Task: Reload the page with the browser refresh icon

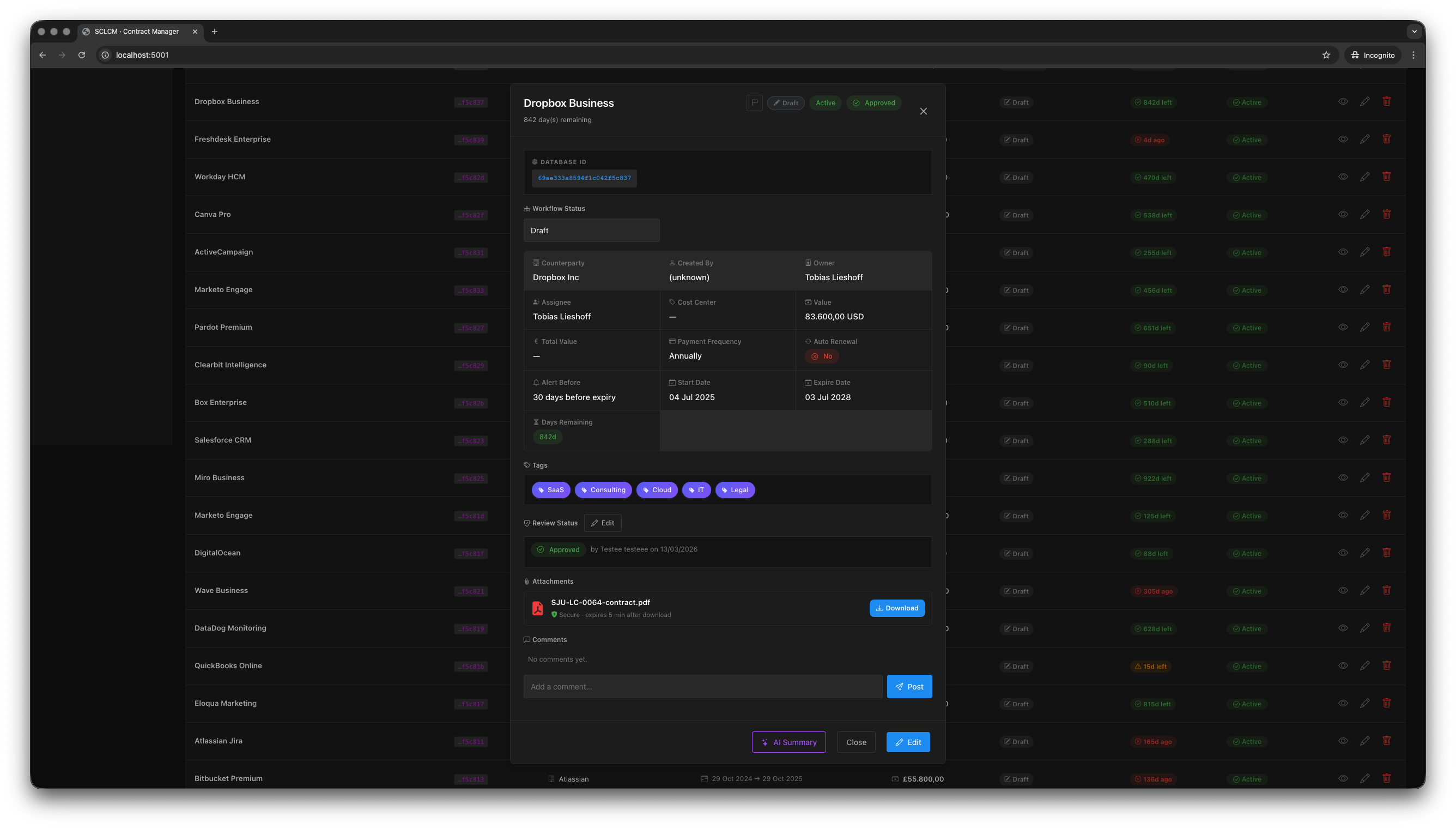Action: point(82,55)
